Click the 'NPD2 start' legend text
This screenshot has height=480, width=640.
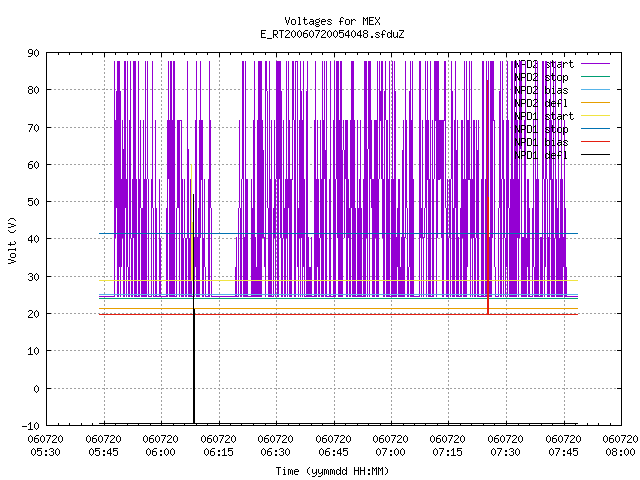(544, 64)
